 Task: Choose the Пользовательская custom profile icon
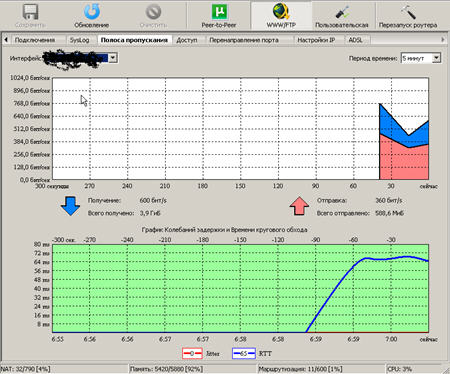(x=342, y=13)
